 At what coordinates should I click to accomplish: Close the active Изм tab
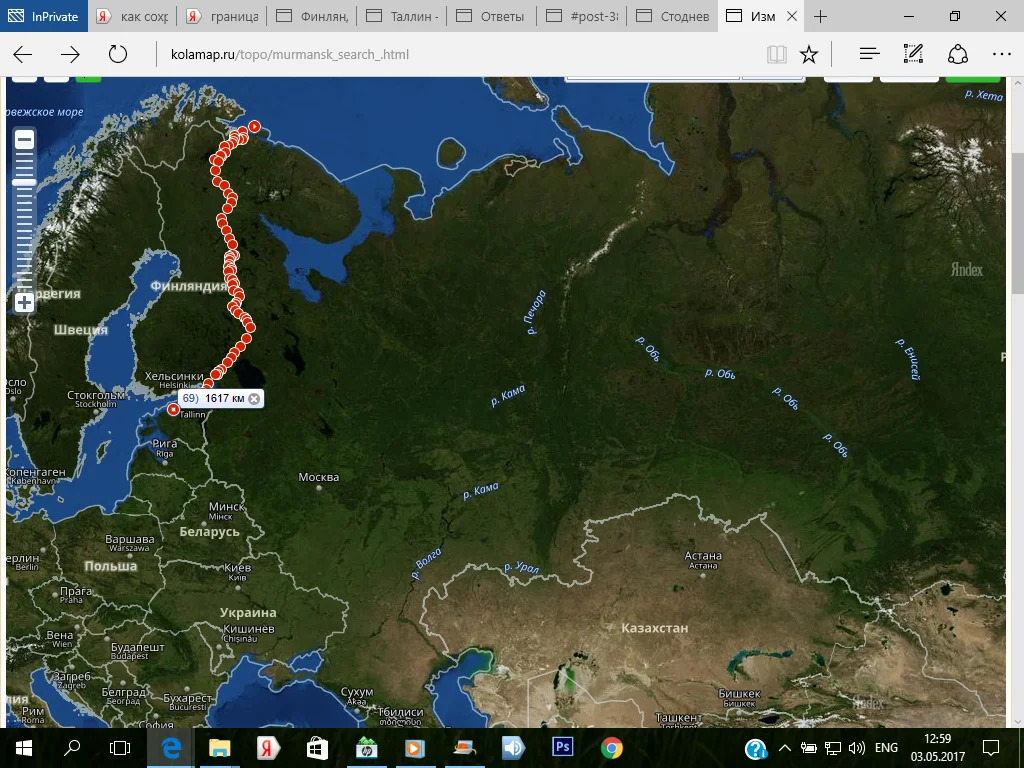[x=792, y=16]
